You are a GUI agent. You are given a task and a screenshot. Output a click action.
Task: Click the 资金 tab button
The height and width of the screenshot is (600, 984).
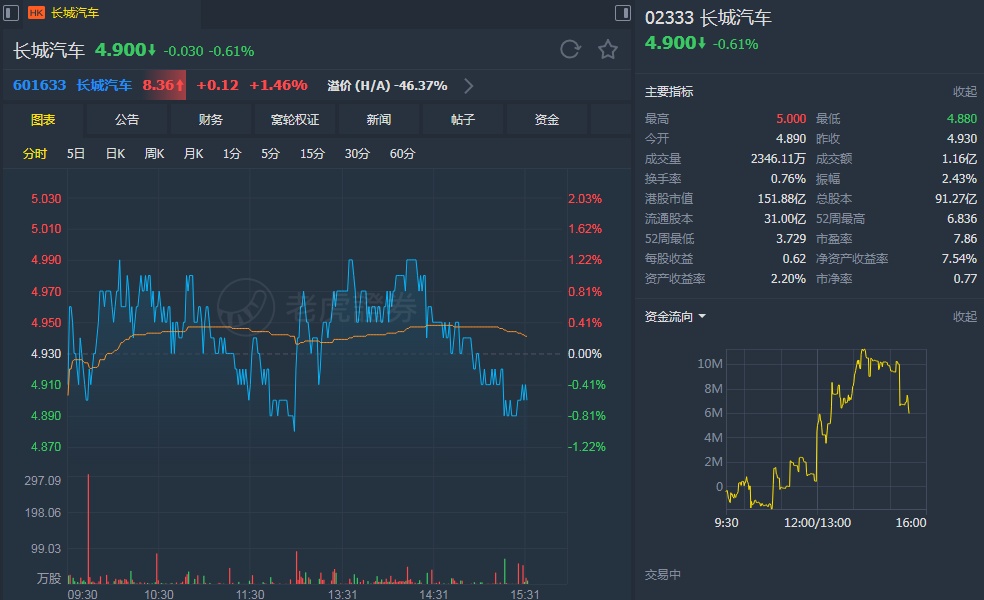coord(547,120)
